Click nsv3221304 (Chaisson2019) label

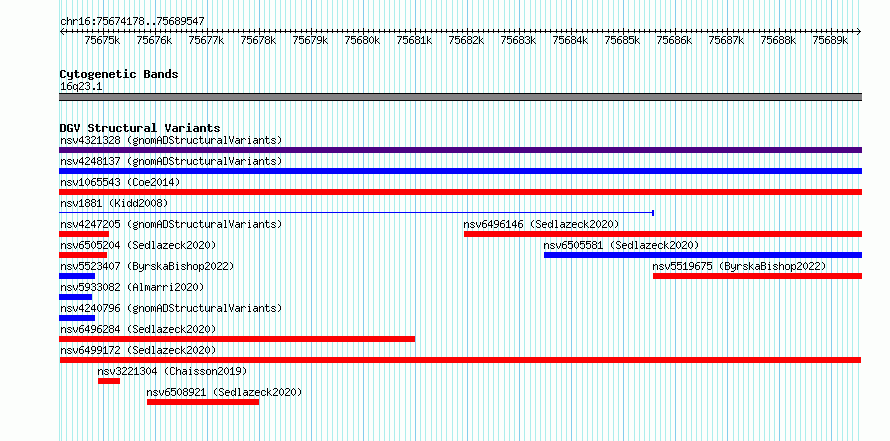coord(173,371)
